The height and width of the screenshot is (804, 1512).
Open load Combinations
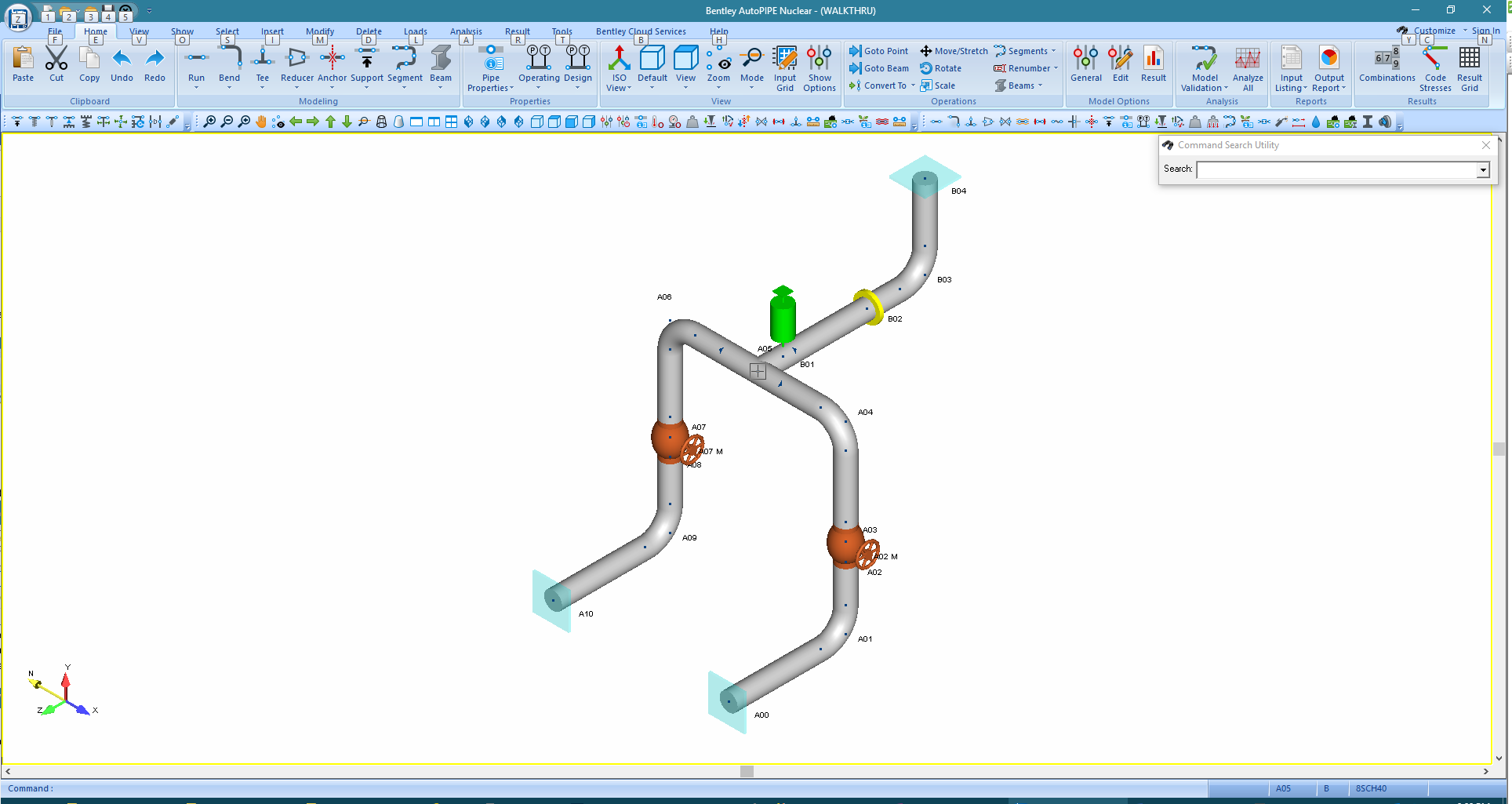coord(1387,64)
